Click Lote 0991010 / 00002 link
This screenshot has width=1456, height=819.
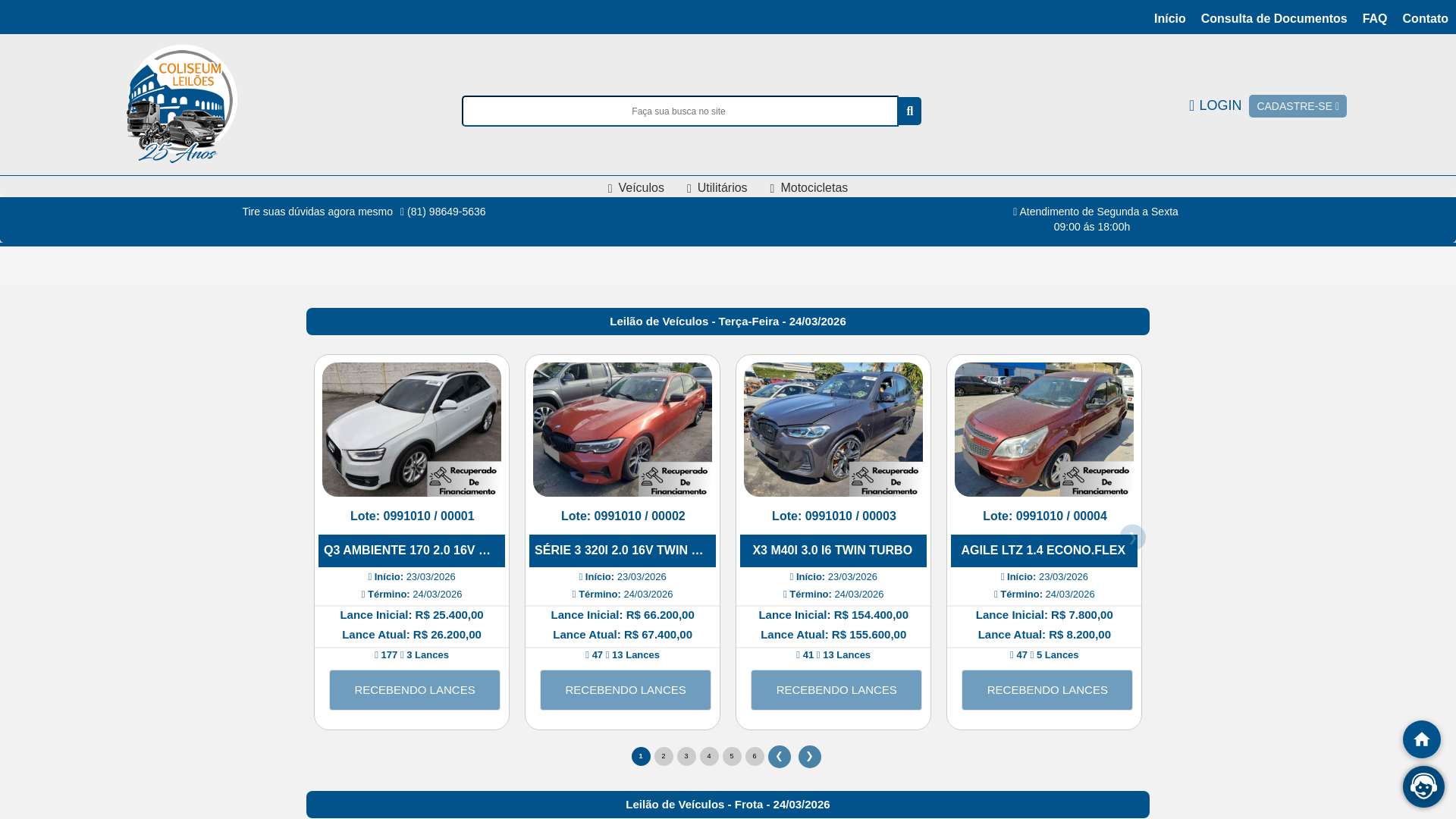[x=623, y=516]
